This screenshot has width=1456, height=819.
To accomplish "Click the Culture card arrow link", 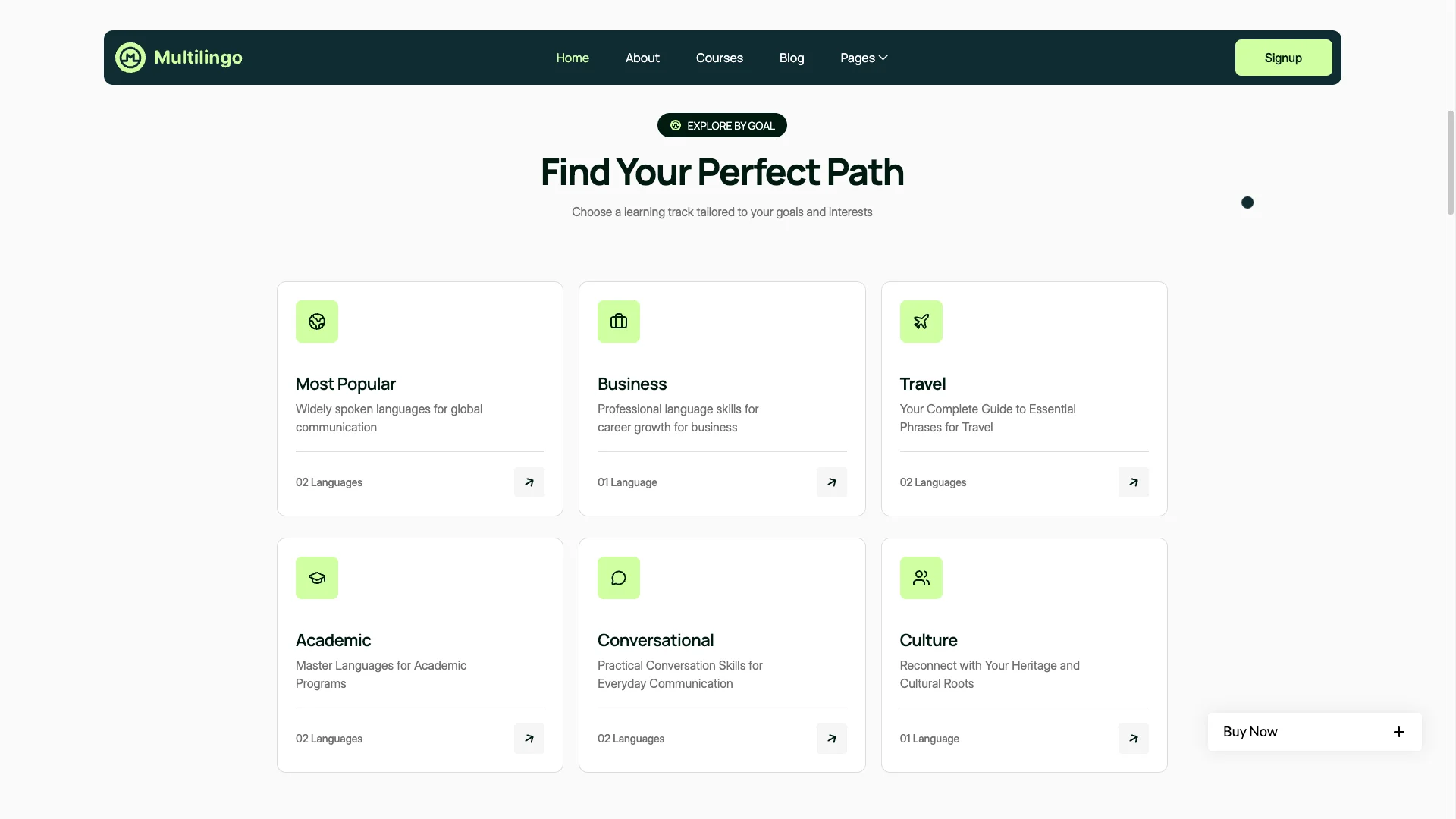I will pos(1133,738).
